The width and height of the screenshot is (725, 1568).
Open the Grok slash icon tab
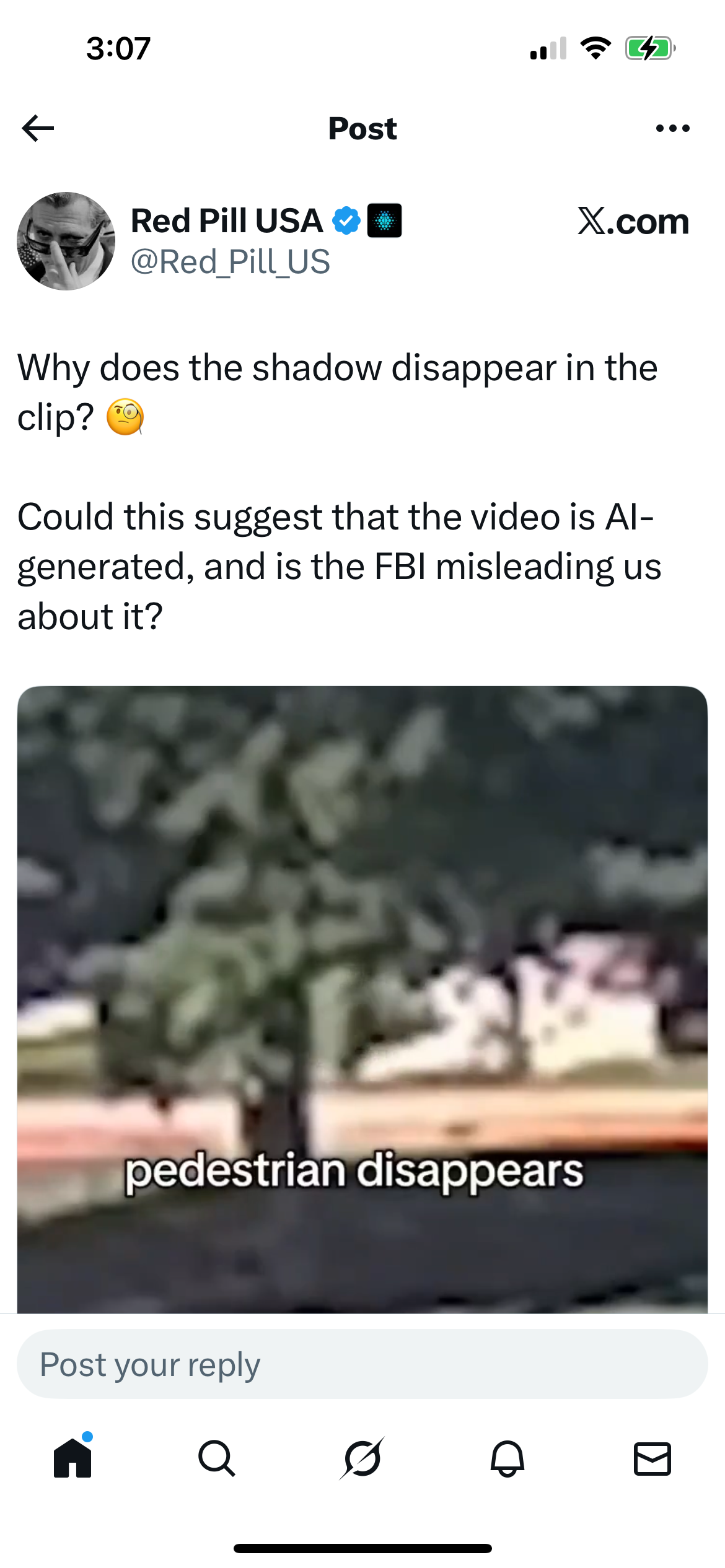tap(362, 1458)
